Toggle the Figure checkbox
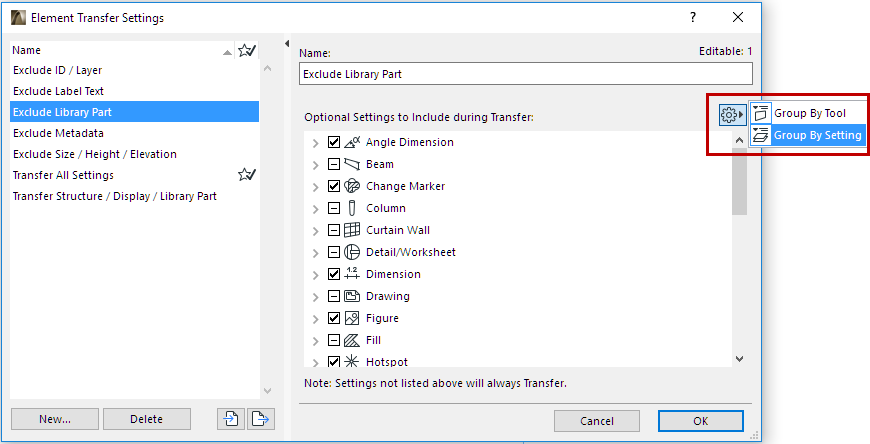Viewport: 870px width, 444px height. (x=333, y=318)
